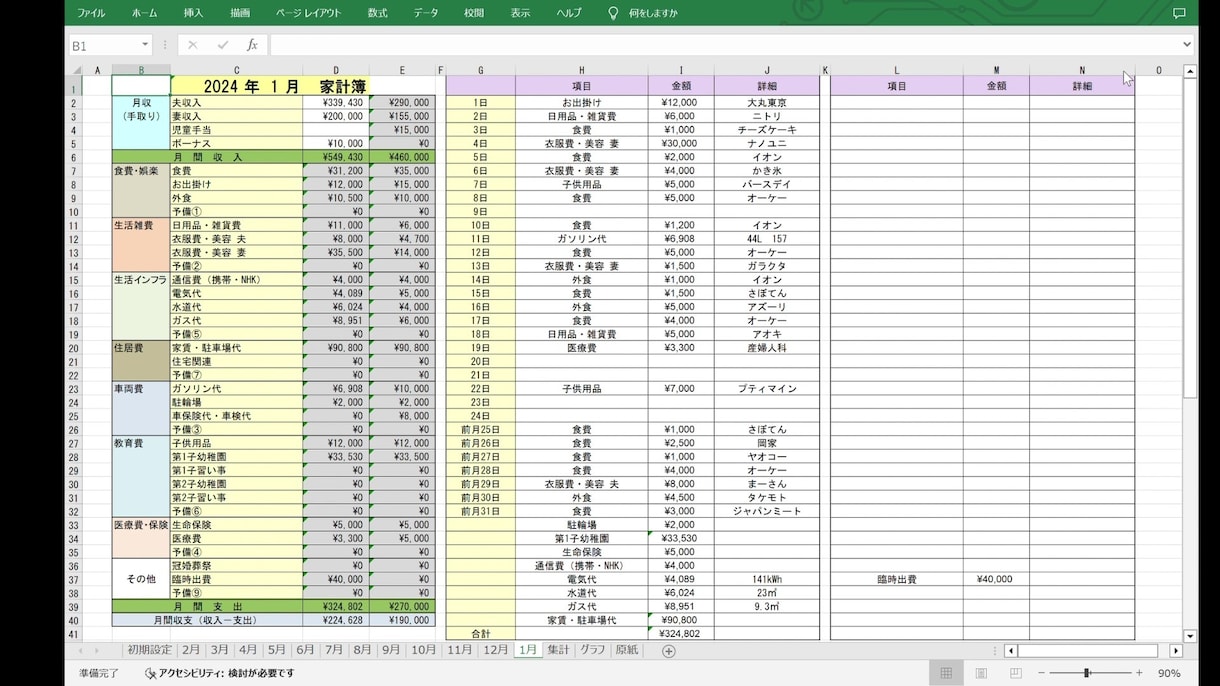The width and height of the screenshot is (1220, 686).
Task: Open the ファイル menu tab
Action: point(91,13)
